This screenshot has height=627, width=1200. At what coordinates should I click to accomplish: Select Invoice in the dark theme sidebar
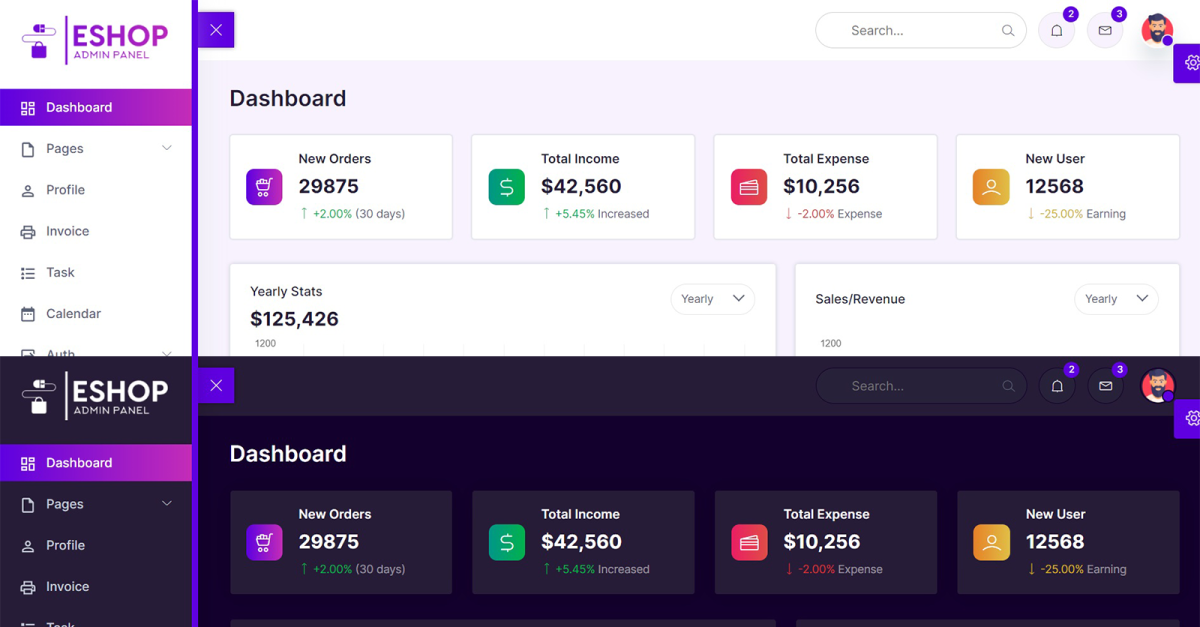point(67,586)
